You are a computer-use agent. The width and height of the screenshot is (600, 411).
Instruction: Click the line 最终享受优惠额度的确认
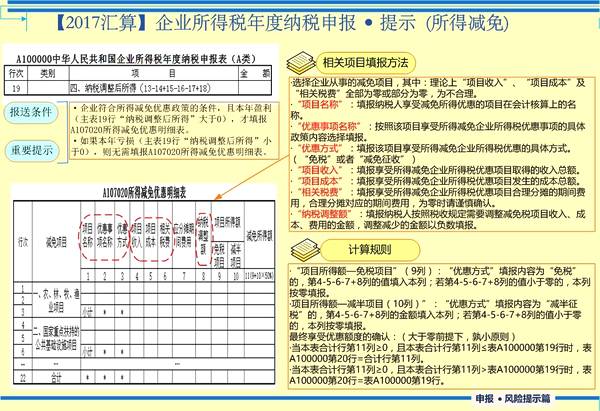pyautogui.click(x=403, y=337)
